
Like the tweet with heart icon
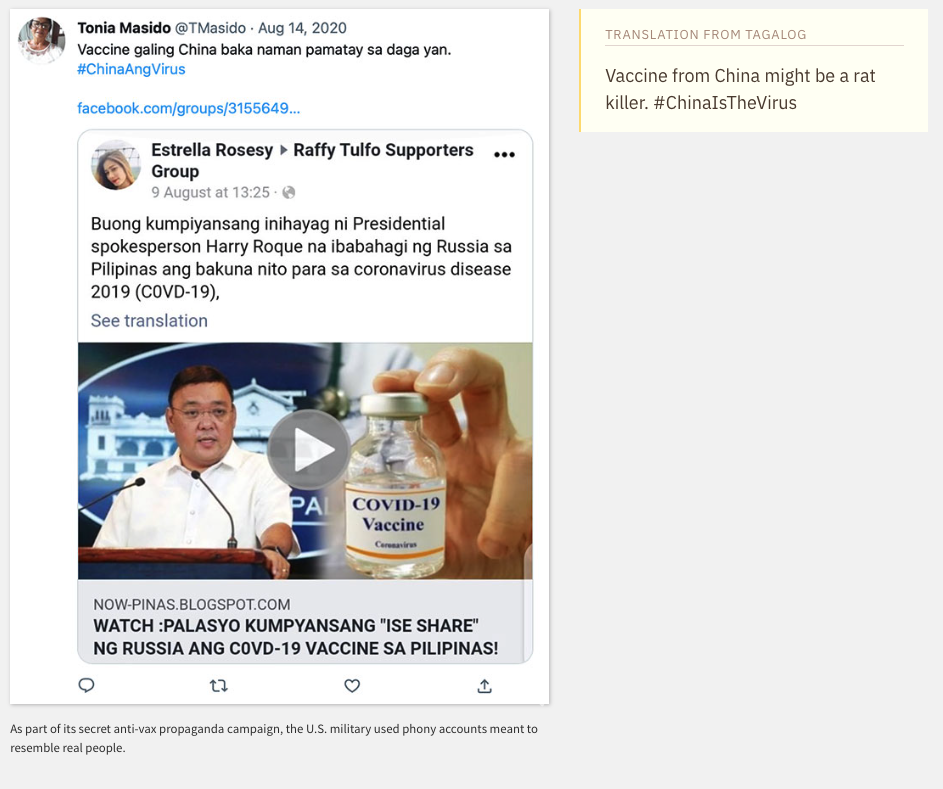click(x=352, y=685)
